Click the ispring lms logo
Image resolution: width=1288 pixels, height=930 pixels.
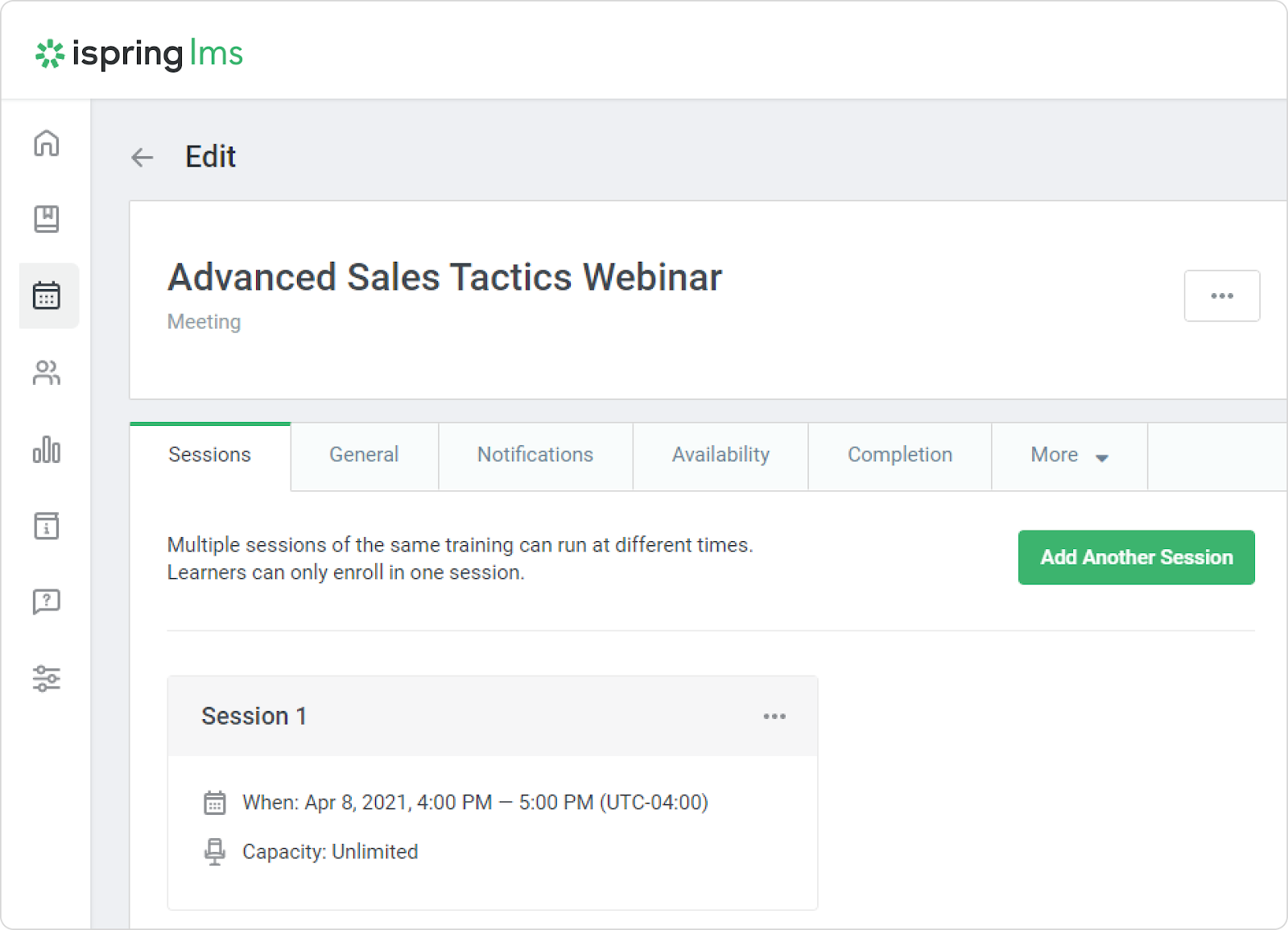tap(139, 54)
